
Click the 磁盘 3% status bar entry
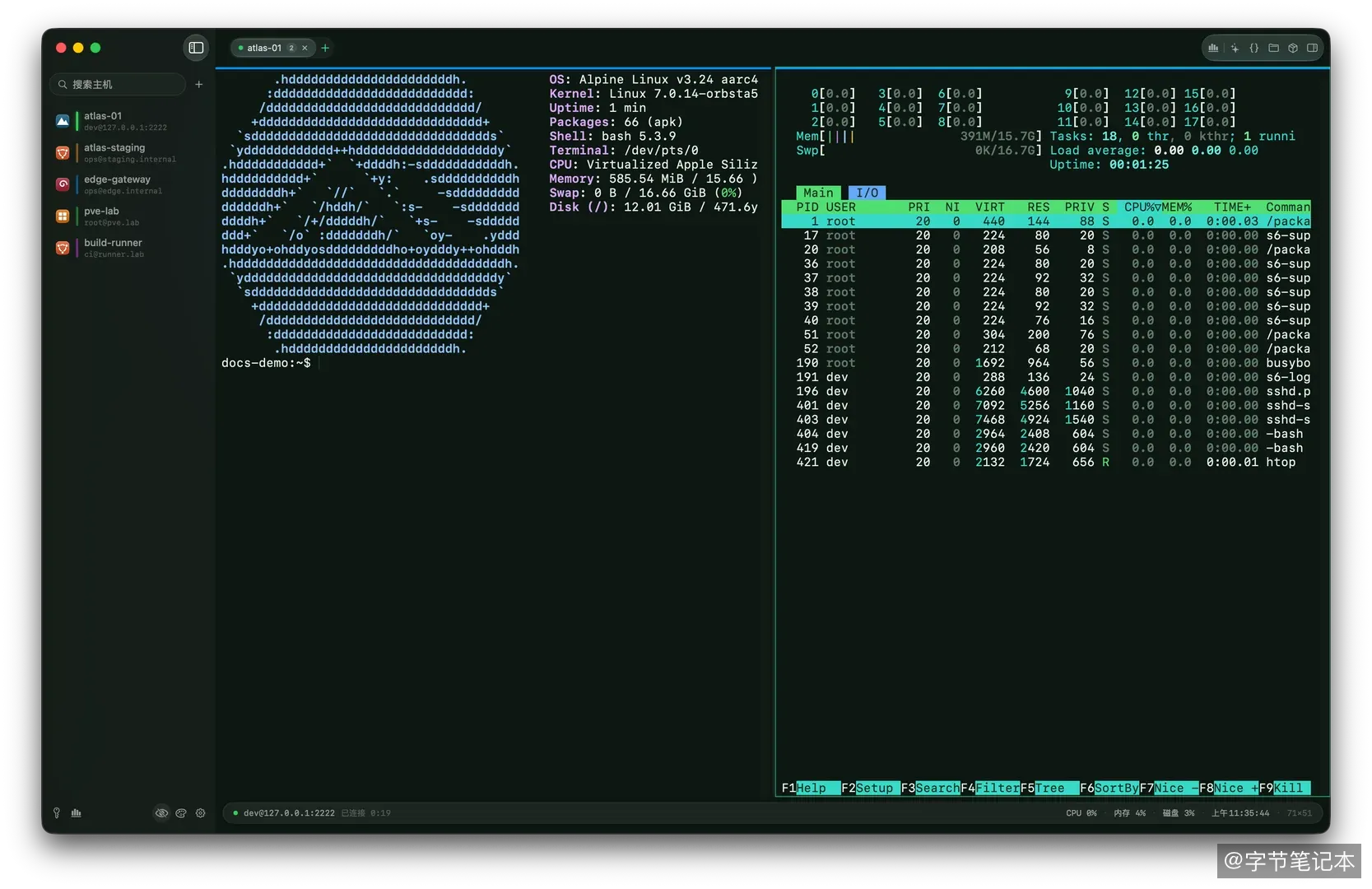(x=1179, y=813)
